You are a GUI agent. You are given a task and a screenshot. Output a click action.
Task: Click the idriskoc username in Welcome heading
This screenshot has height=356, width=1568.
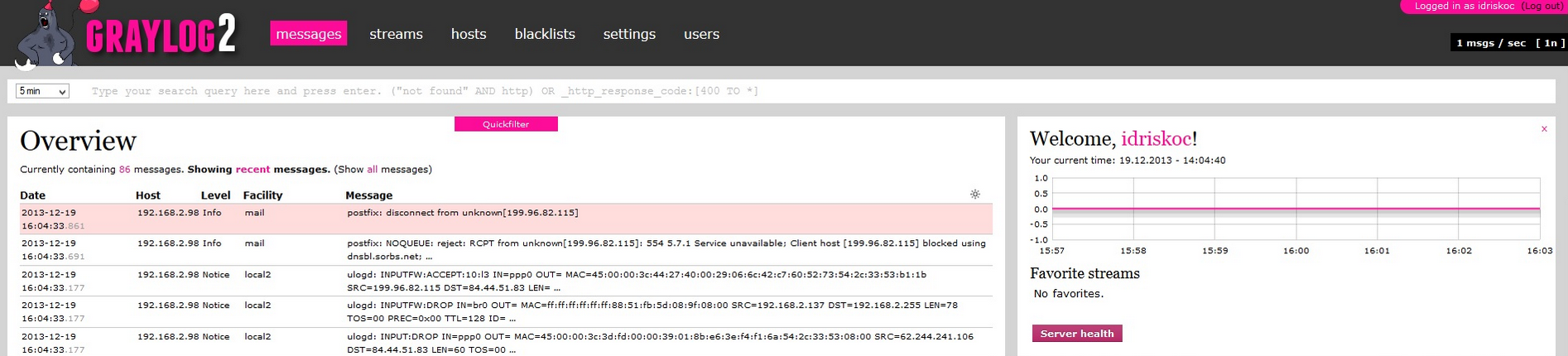click(1156, 139)
